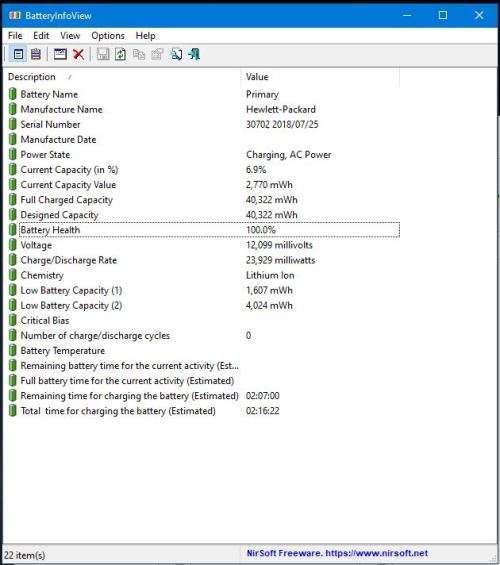500x565 pixels.
Task: Click the battery icon beside Power State
Action: click(13, 155)
